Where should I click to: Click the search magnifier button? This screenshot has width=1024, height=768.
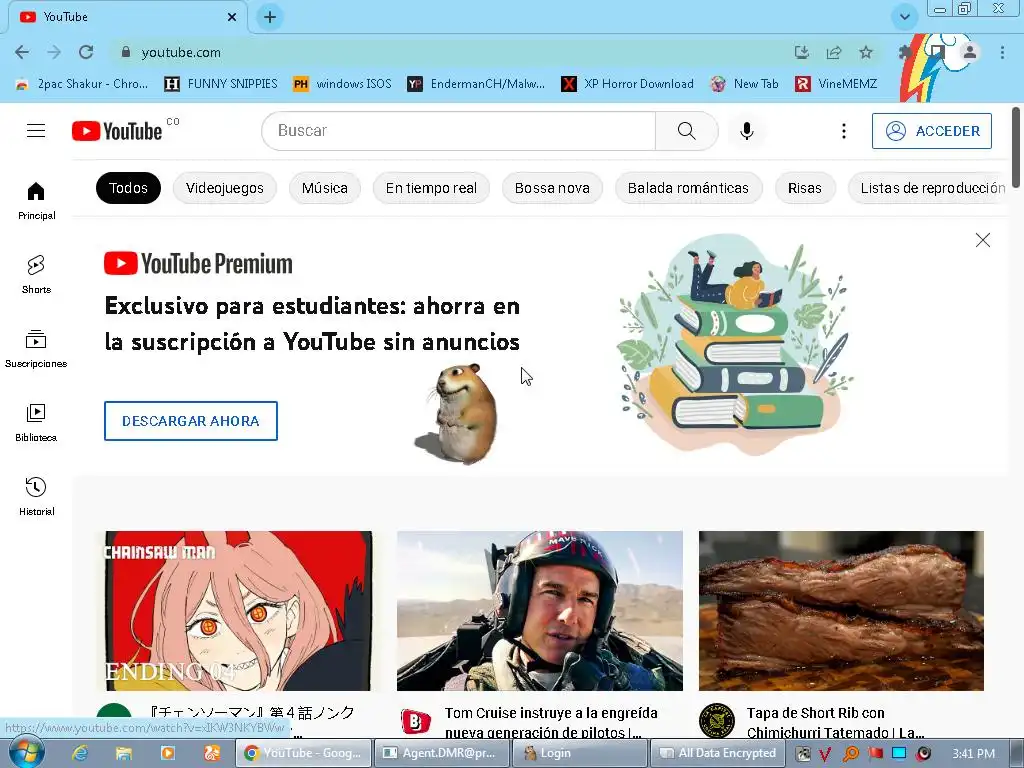click(686, 131)
